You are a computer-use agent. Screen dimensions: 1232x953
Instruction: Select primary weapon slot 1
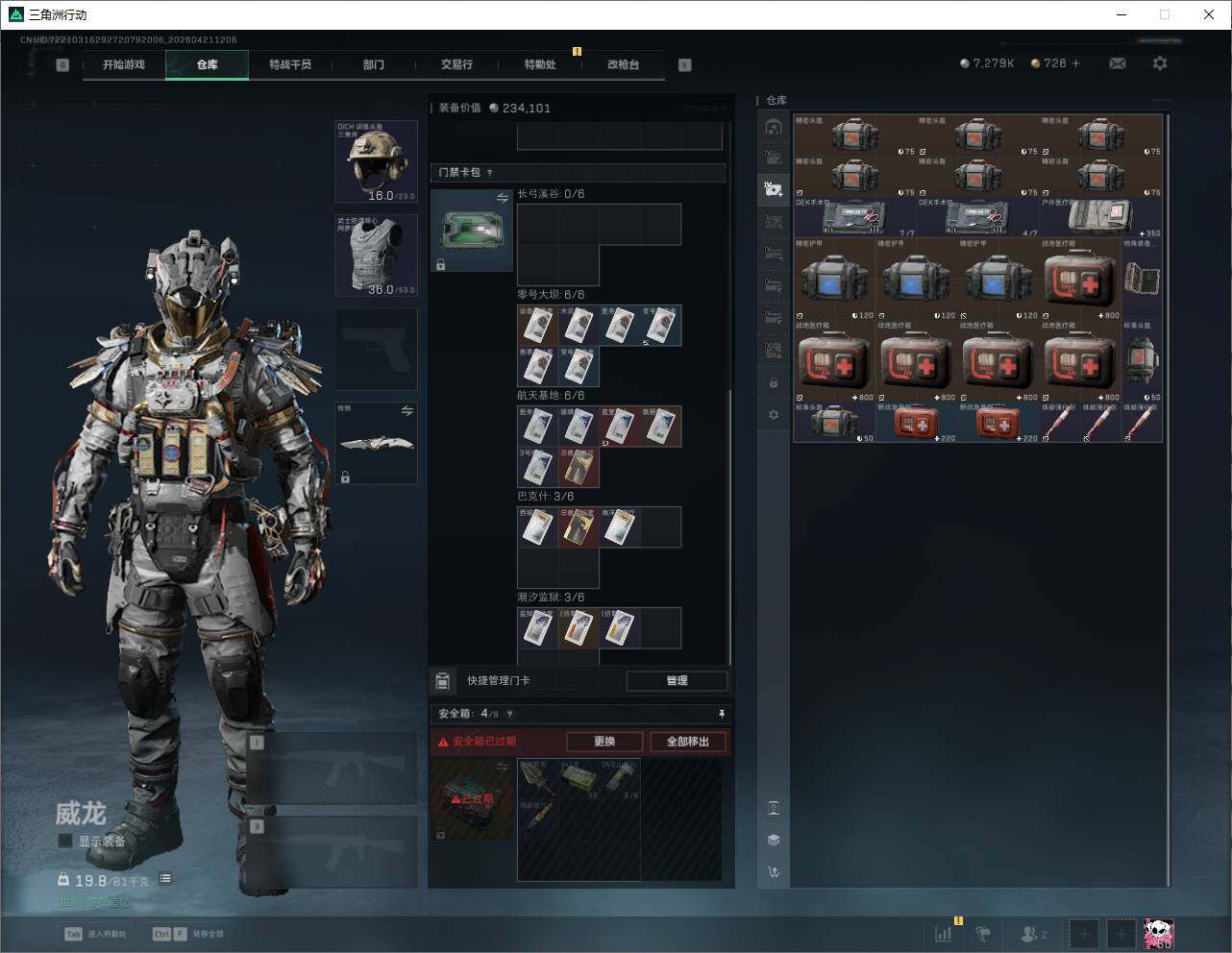(333, 769)
